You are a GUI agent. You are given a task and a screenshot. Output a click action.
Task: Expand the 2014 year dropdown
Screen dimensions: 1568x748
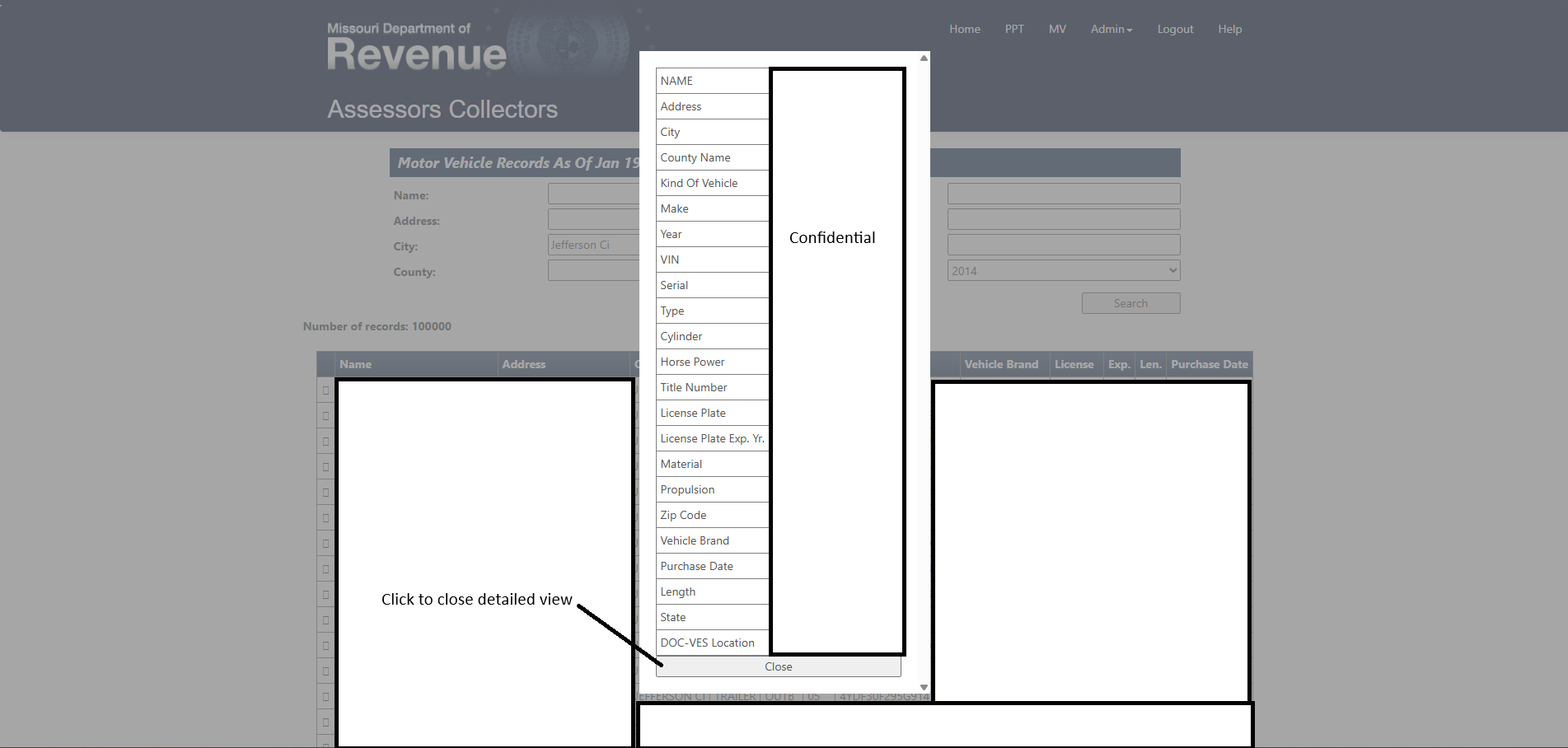tap(1063, 270)
